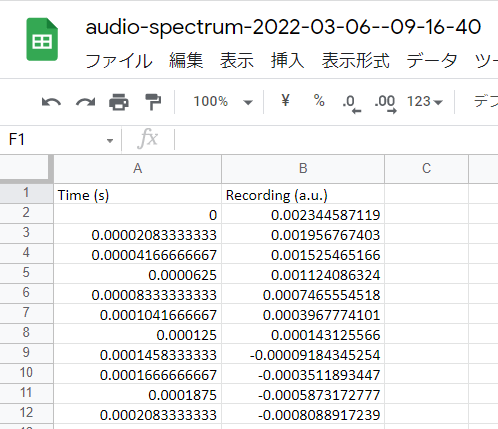Click the spreadsheet title audio-spectrum

[283, 27]
